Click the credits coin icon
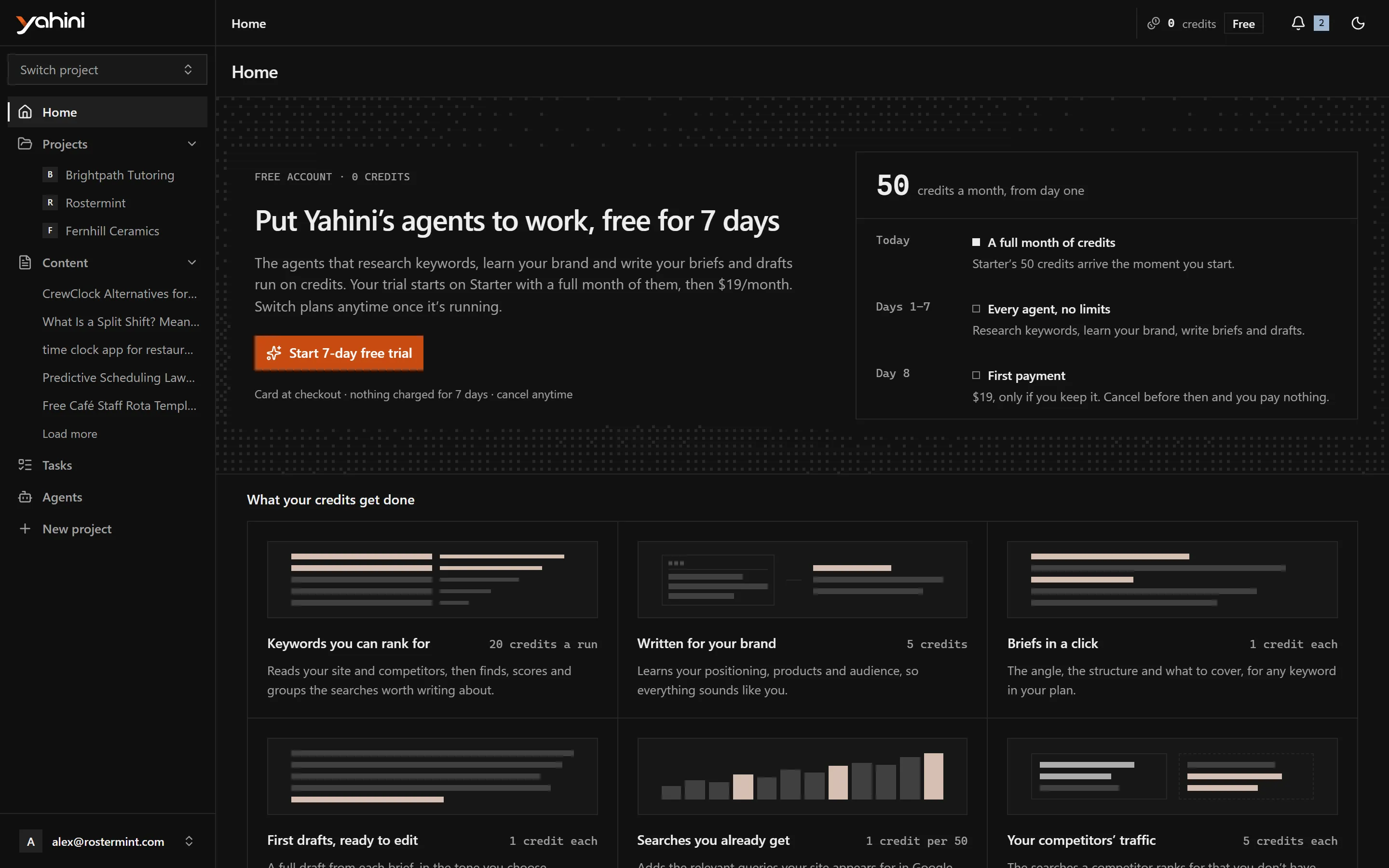 (x=1153, y=24)
